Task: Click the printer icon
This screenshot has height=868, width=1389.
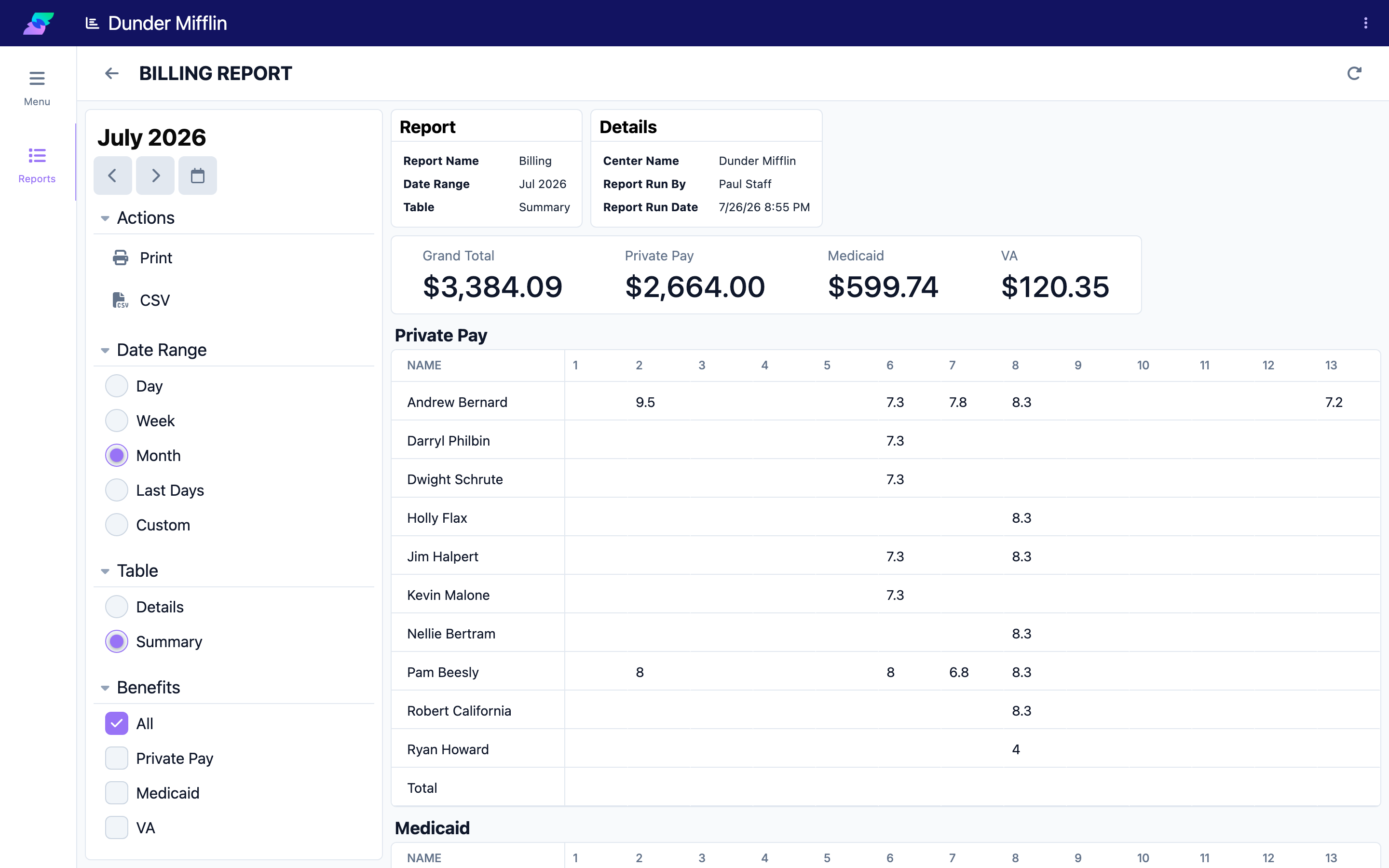Action: (121, 258)
